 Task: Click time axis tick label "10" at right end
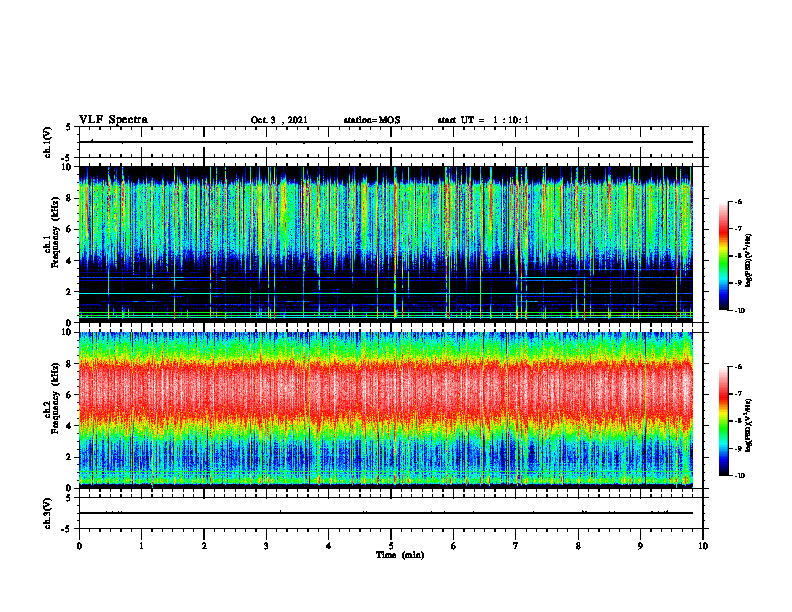[703, 546]
